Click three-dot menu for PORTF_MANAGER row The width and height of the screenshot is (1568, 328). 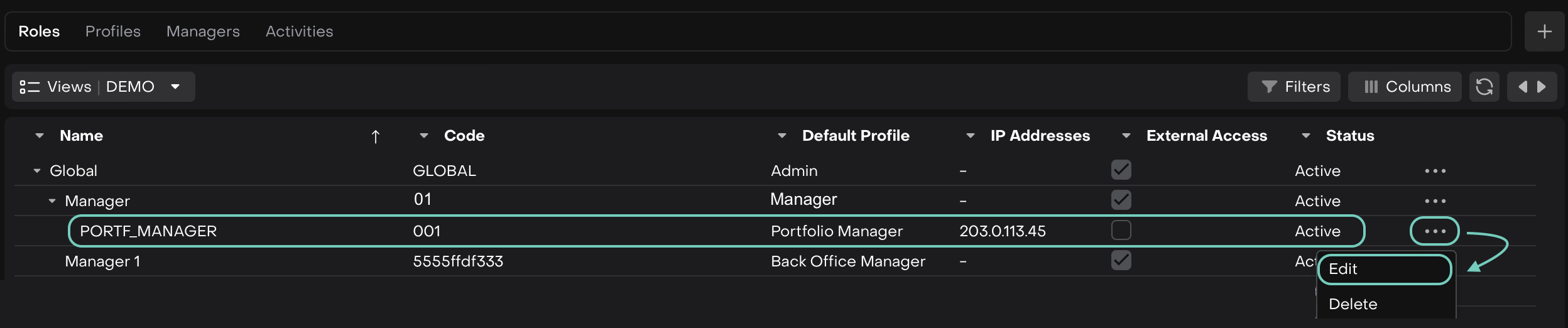pos(1435,231)
